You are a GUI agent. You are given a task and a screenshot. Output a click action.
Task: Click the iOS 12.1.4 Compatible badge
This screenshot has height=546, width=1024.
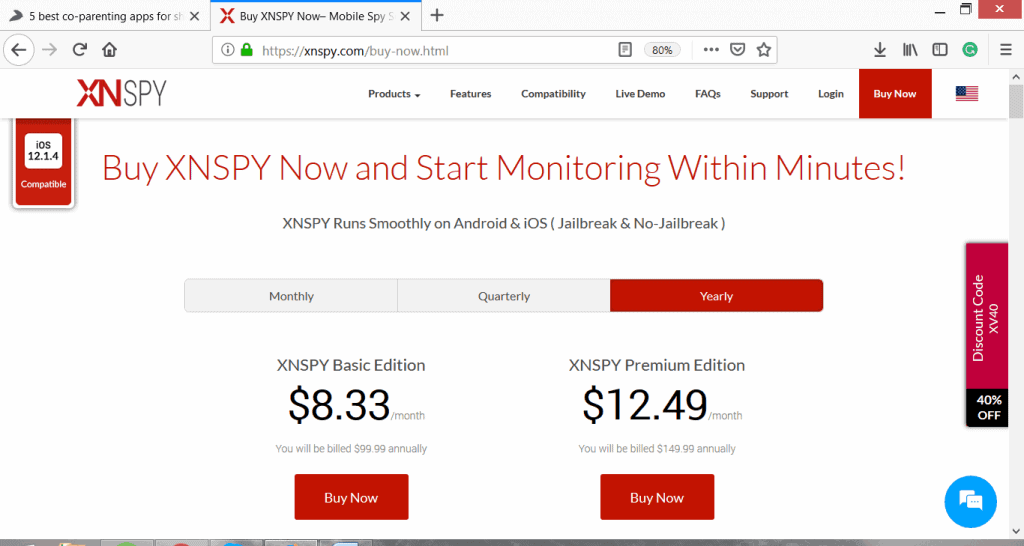click(43, 162)
